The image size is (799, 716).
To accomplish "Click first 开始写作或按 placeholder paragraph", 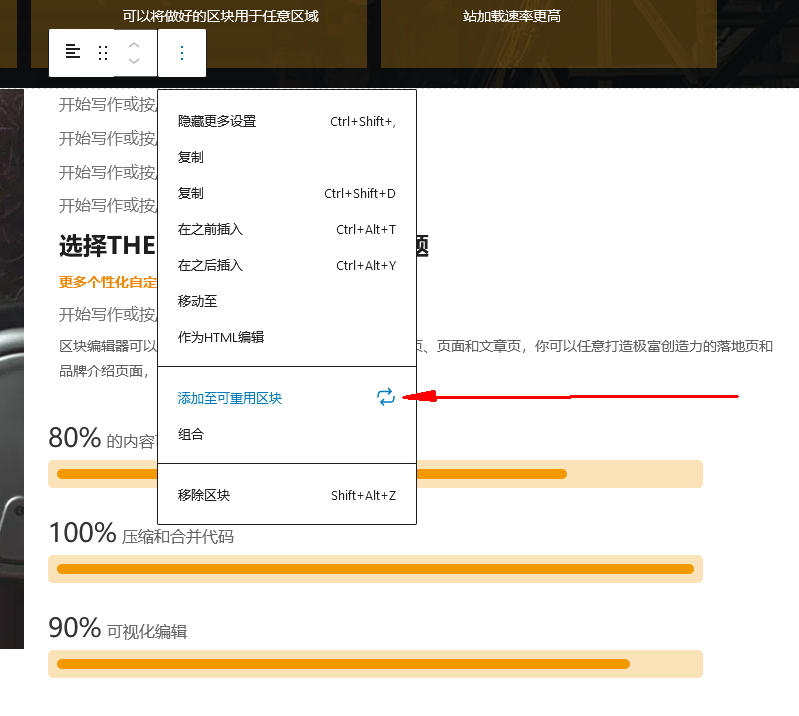I will 108,104.
